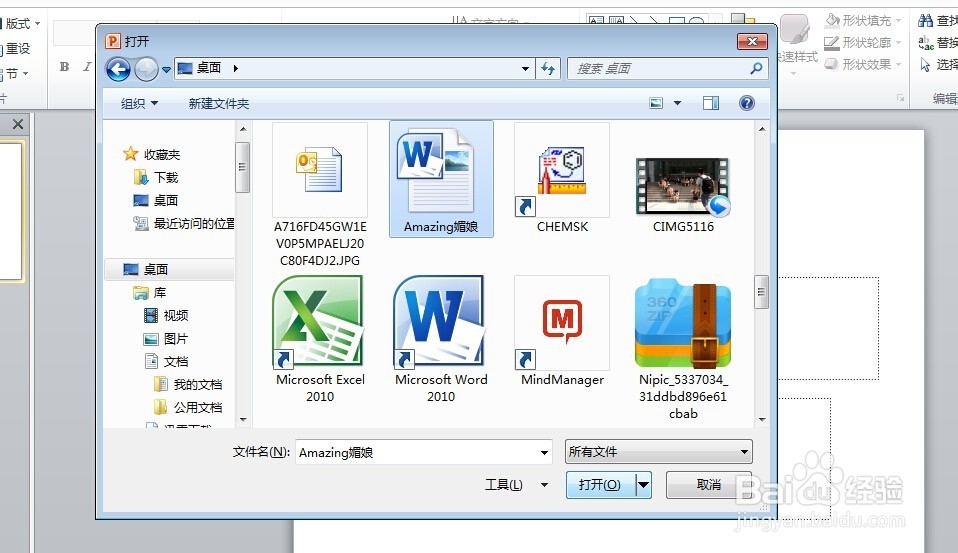Select 我的文档 folder
The height and width of the screenshot is (553, 958).
point(188,384)
